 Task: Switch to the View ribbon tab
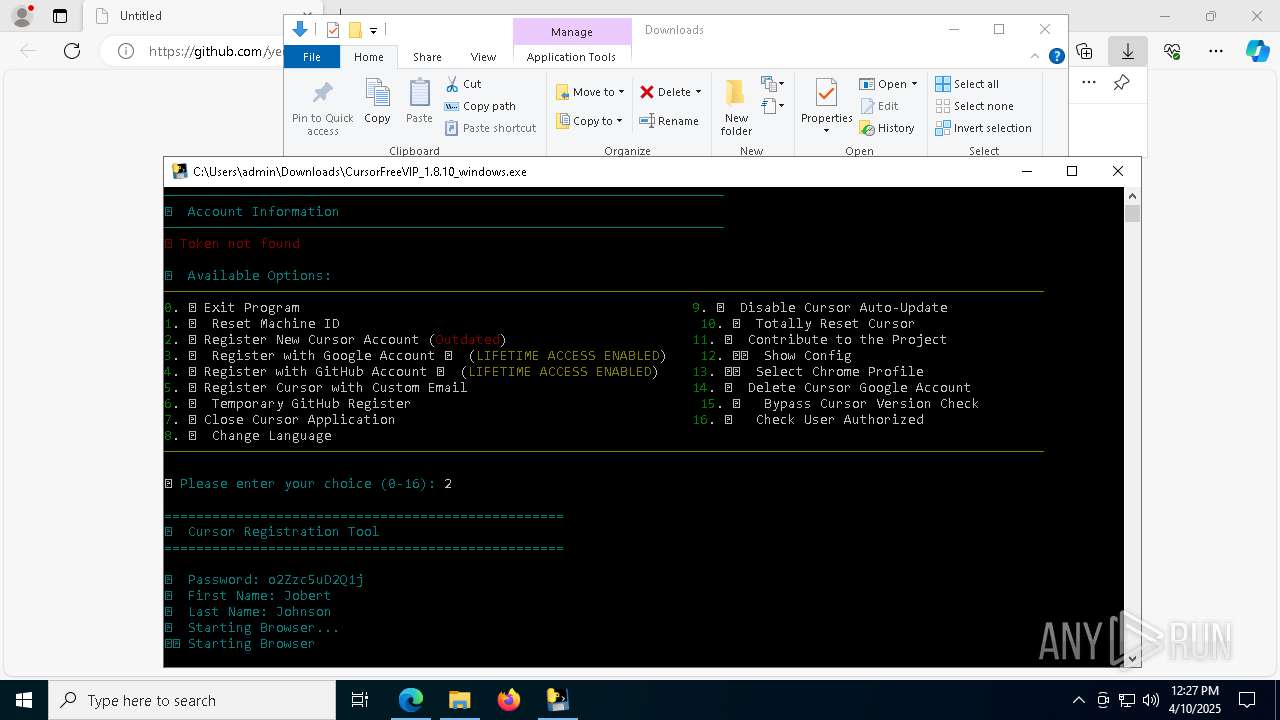[x=483, y=57]
